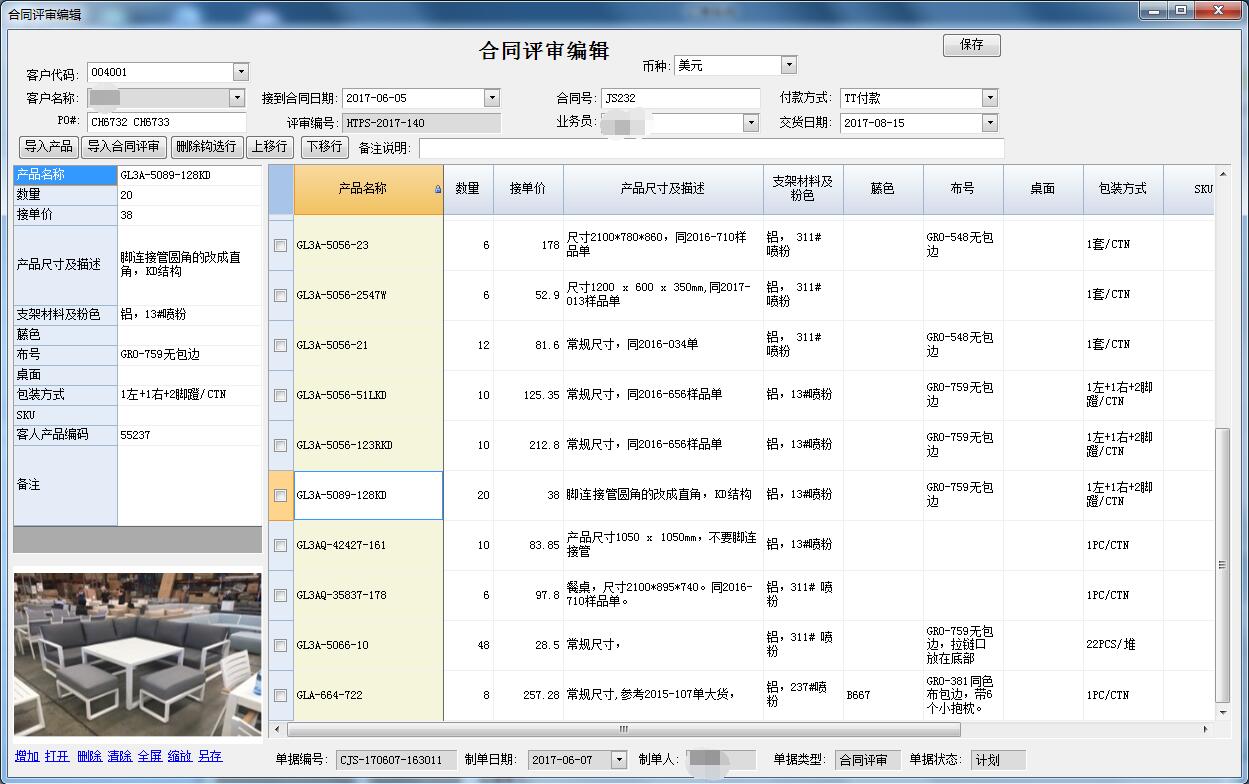Viewport: 1249px width, 784px height.
Task: Click the furniture product photo thumbnail
Action: [138, 653]
